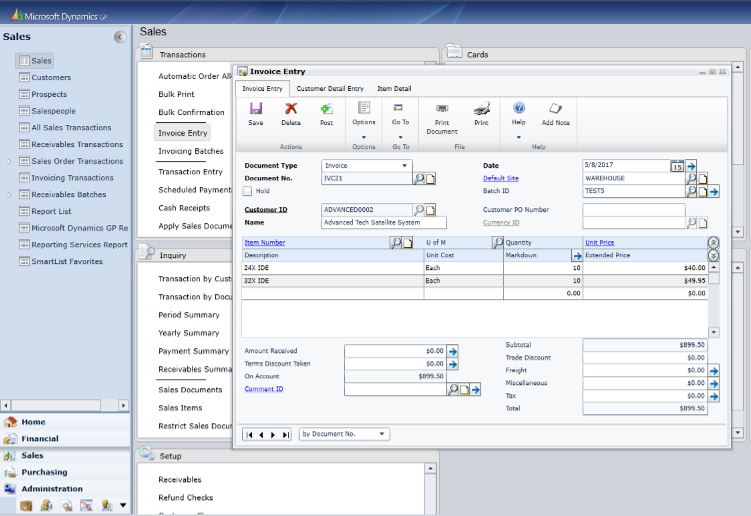This screenshot has height=516, width=751.
Task: Click the red Delete icon
Action: [290, 109]
